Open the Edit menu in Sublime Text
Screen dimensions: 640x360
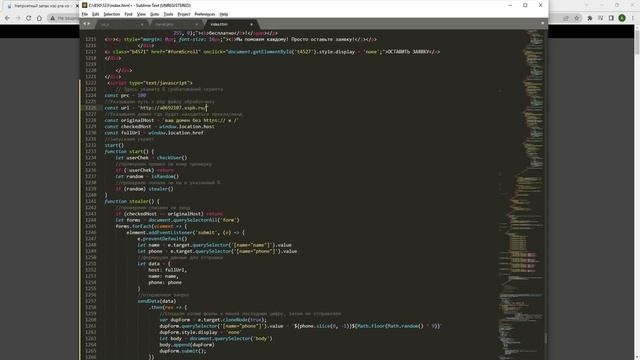point(96,14)
